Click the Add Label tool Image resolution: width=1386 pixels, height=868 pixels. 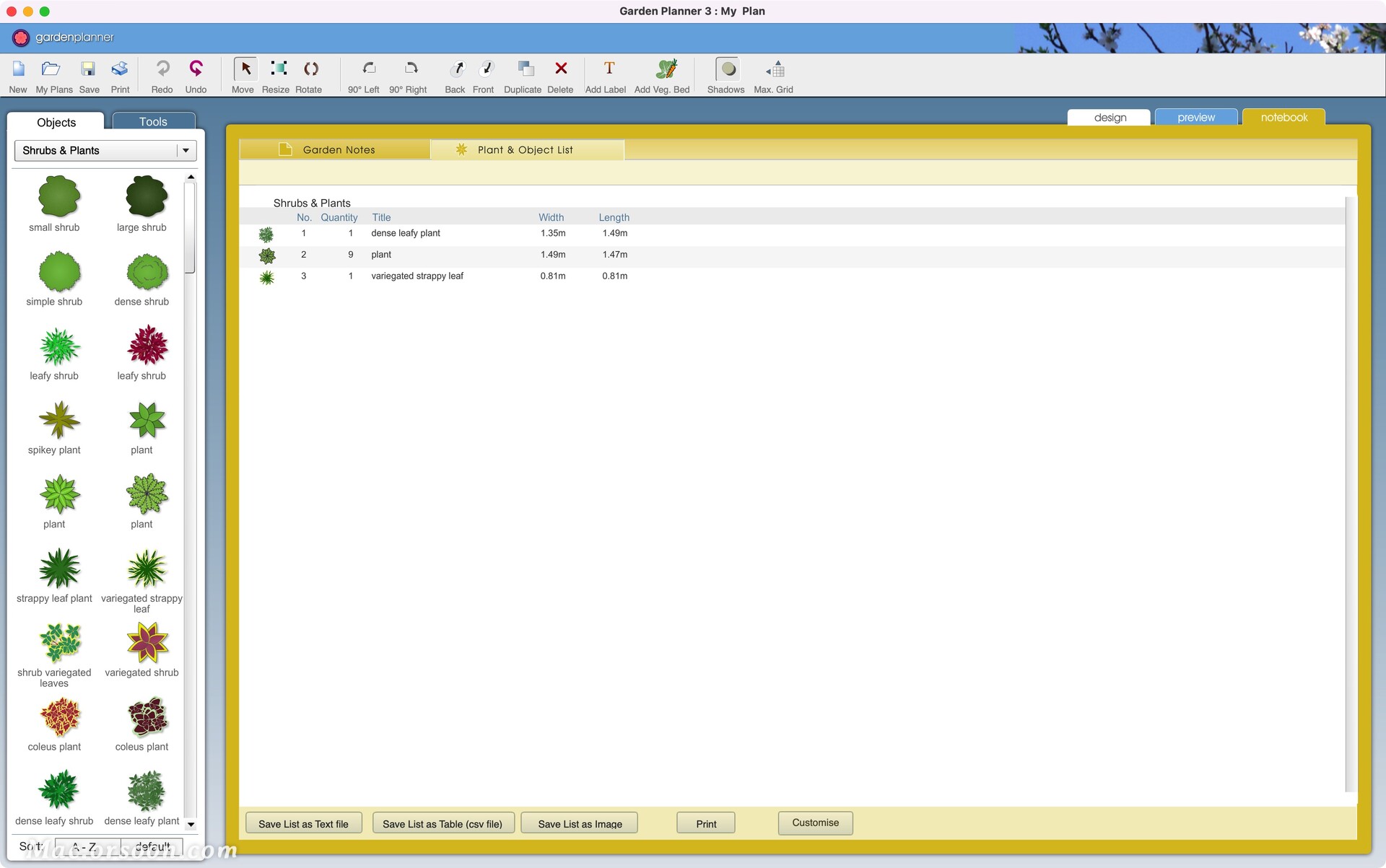coord(609,69)
